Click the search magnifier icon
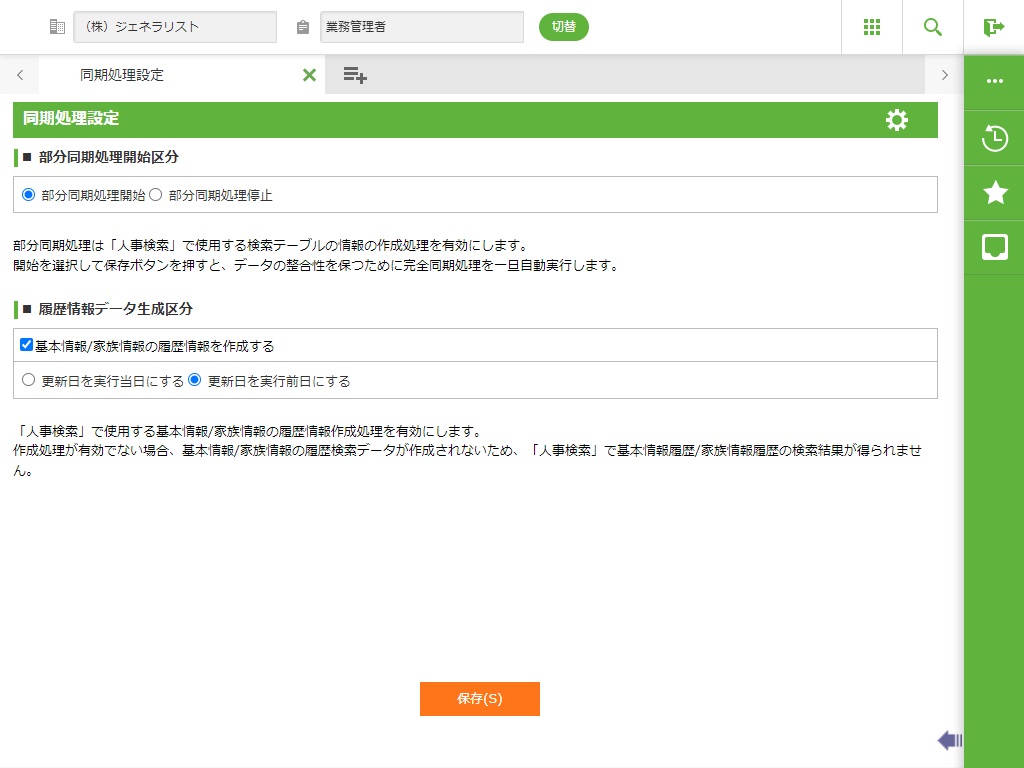Image resolution: width=1024 pixels, height=768 pixels. (x=932, y=27)
